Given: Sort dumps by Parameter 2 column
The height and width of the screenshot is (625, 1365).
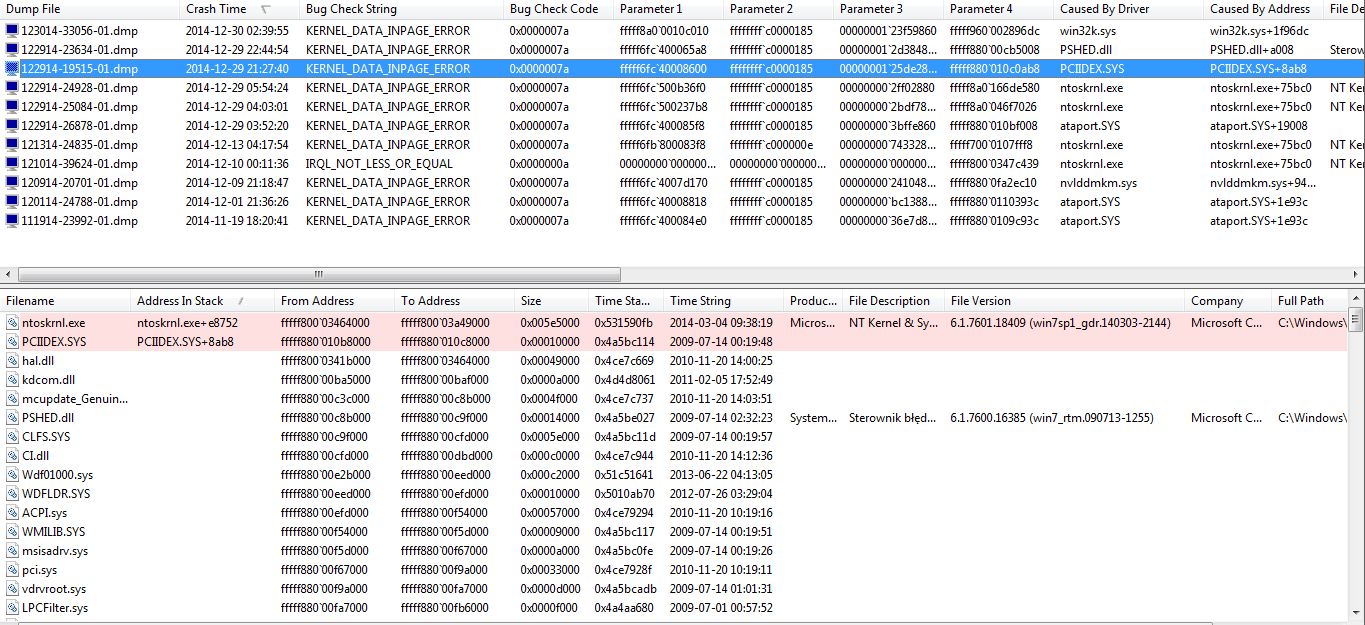Looking at the screenshot, I should point(778,9).
